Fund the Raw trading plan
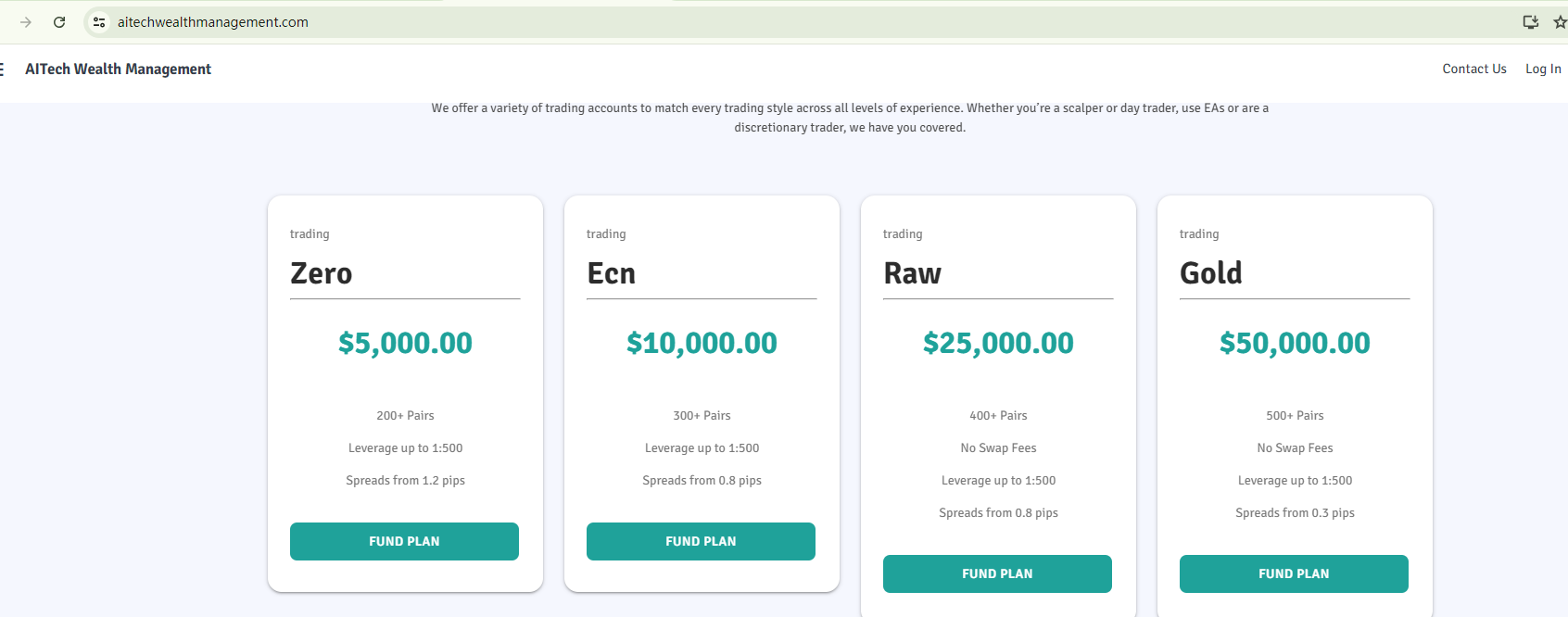 click(x=997, y=573)
